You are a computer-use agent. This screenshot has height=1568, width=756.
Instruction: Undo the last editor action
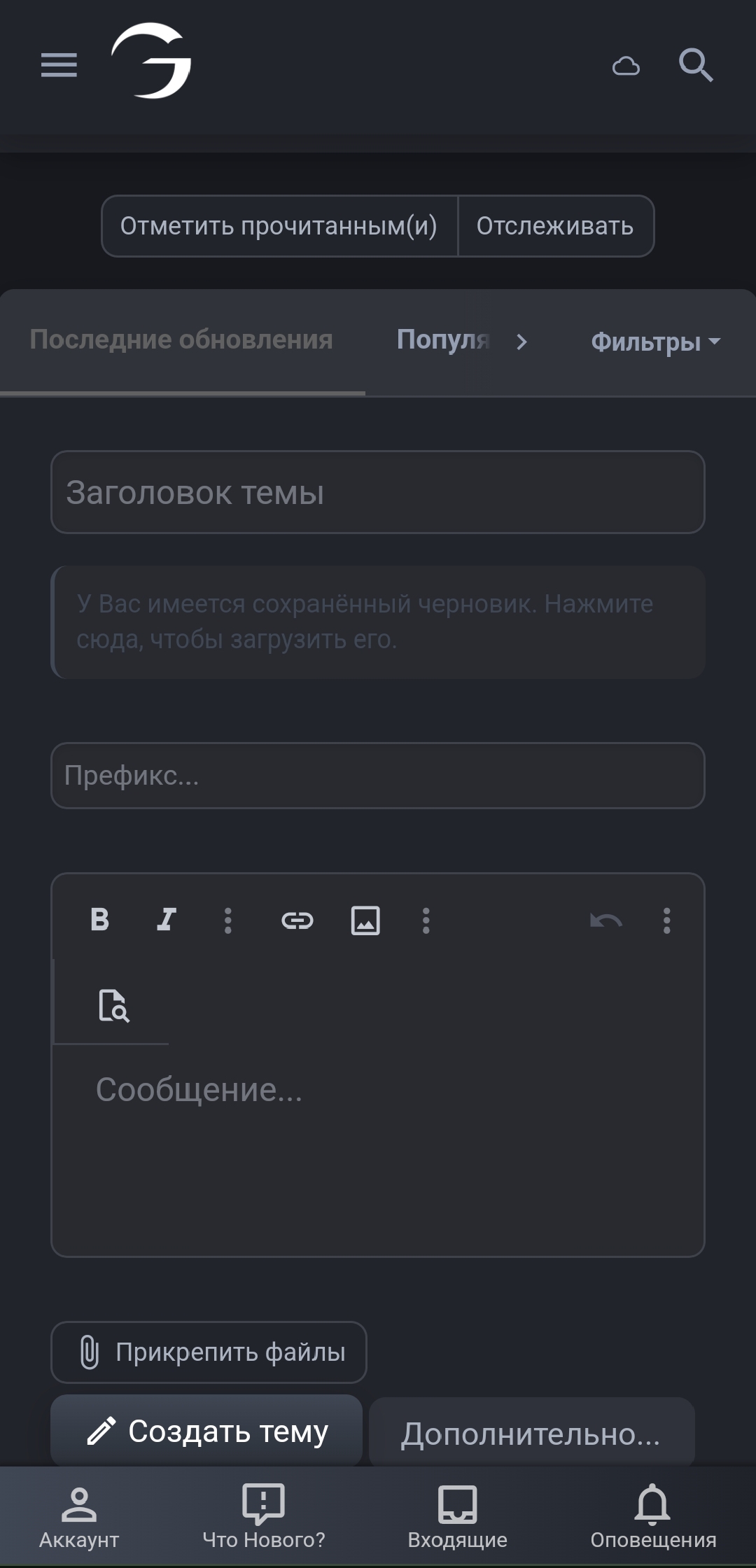tap(606, 920)
